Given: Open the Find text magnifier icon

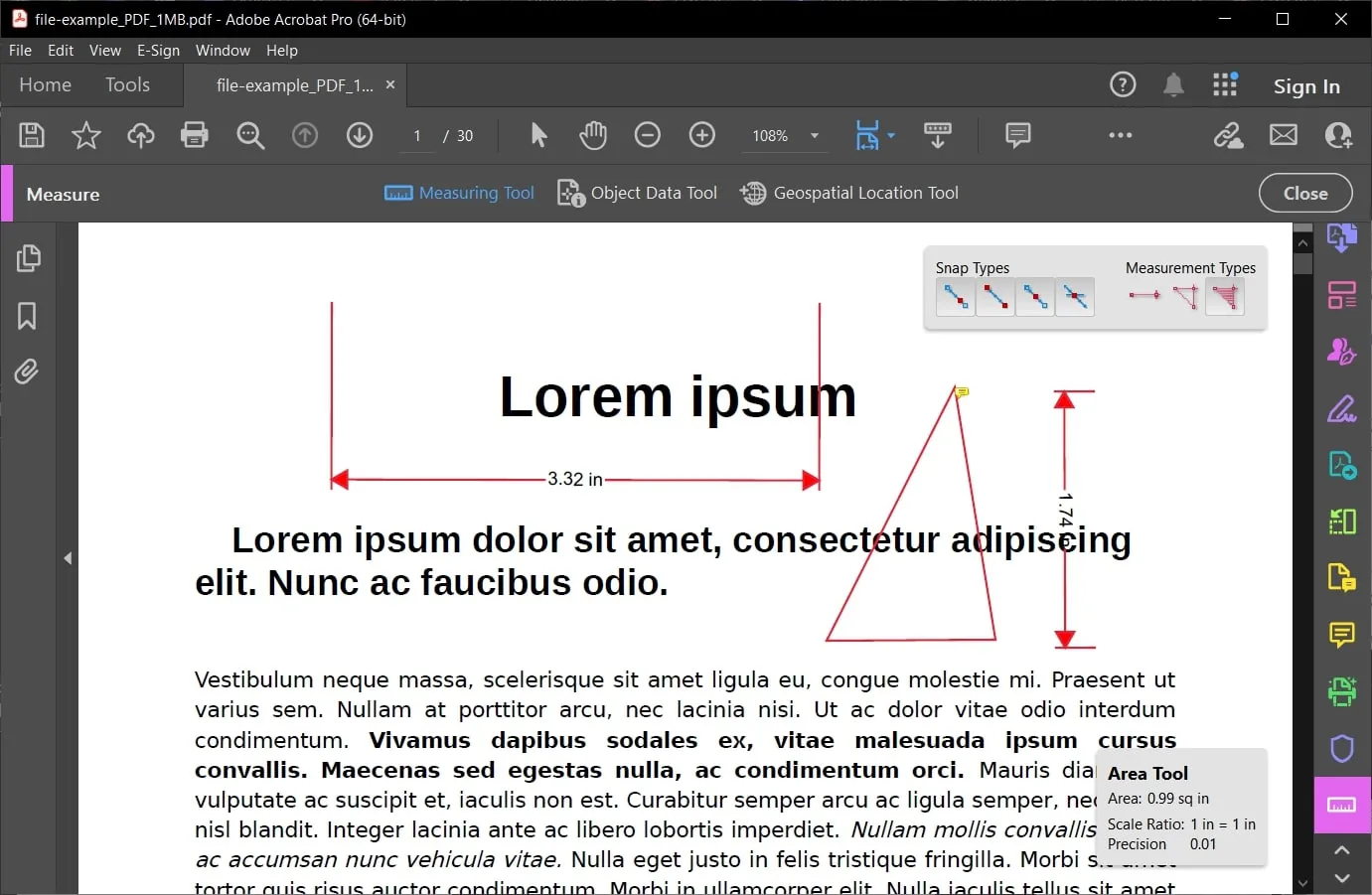Looking at the screenshot, I should [x=250, y=135].
